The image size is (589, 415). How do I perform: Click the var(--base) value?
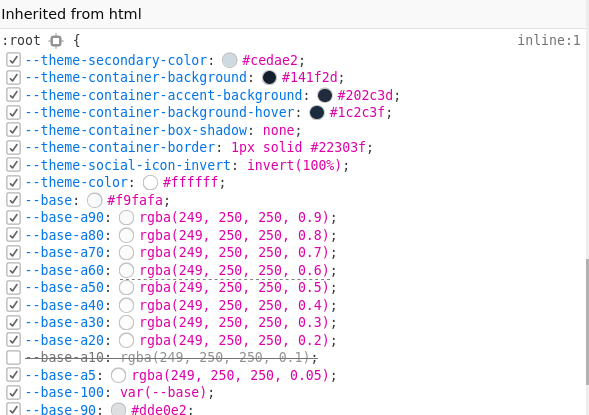coord(163,392)
